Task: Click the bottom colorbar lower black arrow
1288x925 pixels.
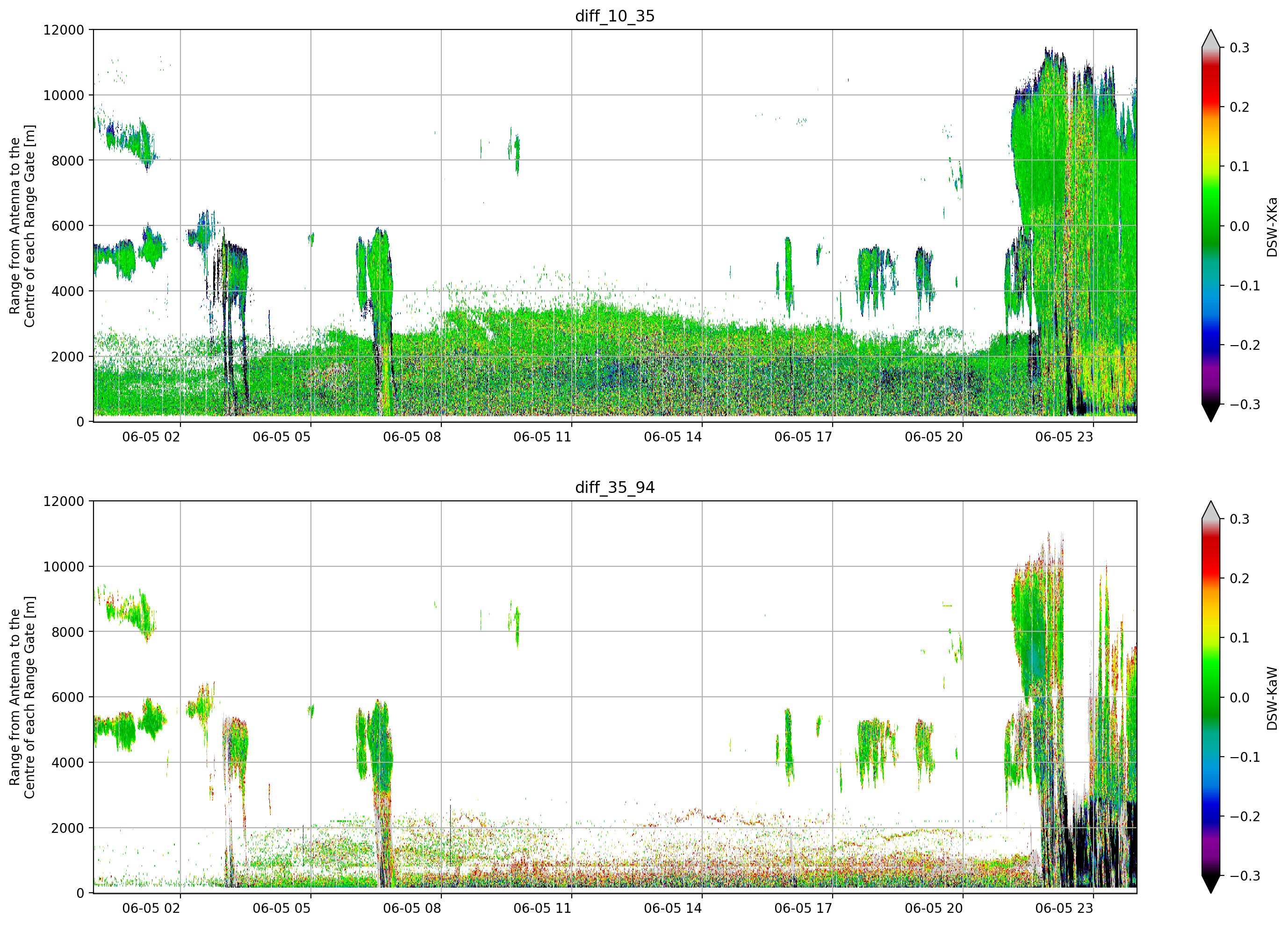Action: pyautogui.click(x=1211, y=884)
